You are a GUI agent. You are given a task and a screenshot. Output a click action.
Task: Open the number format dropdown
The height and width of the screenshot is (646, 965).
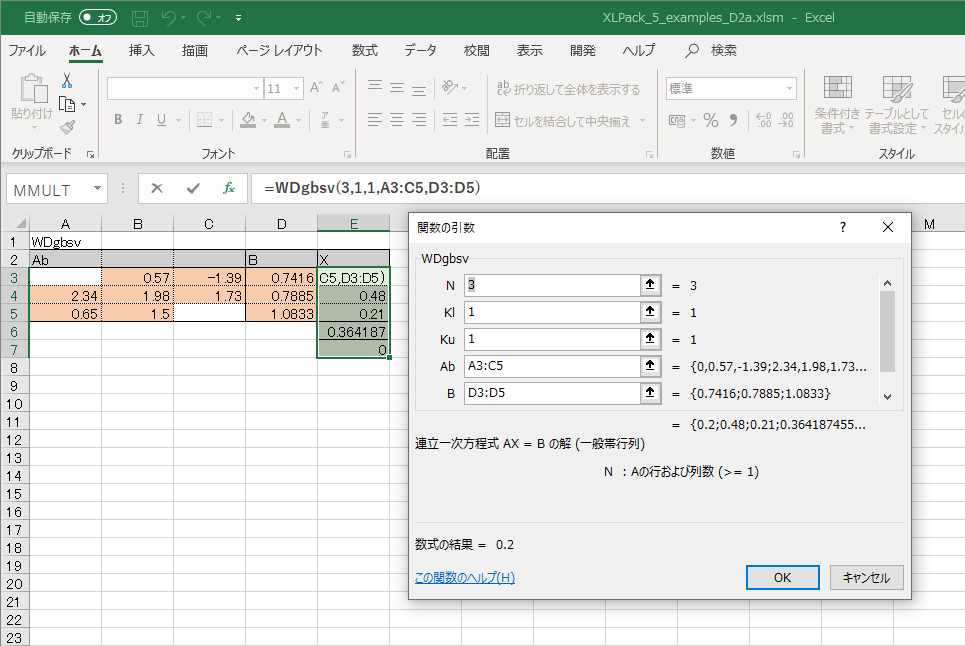click(789, 89)
